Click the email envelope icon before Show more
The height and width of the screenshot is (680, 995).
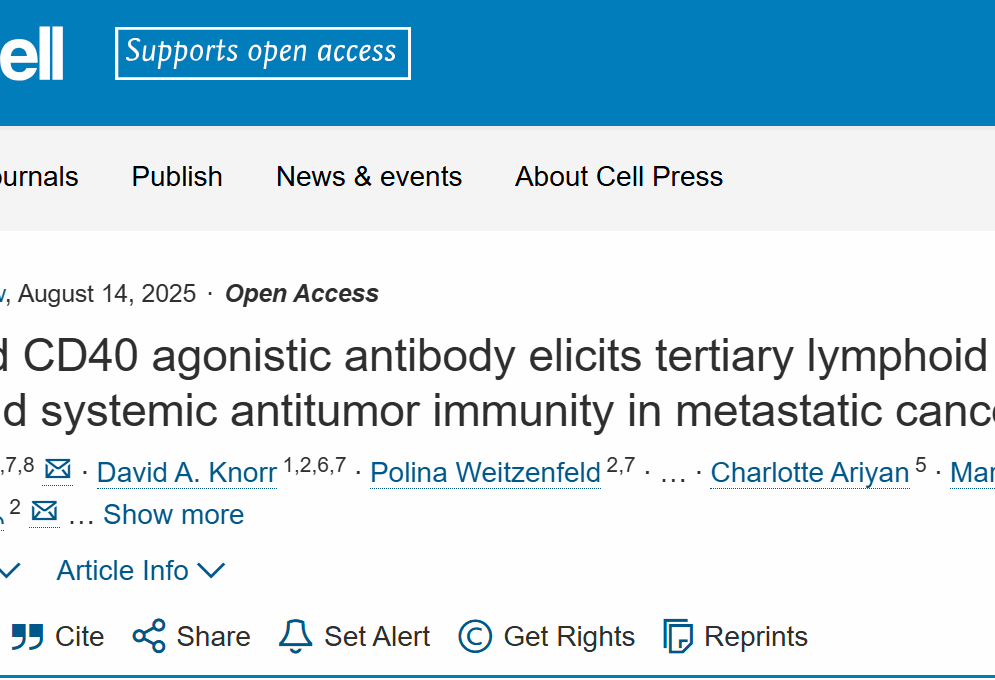click(x=44, y=511)
